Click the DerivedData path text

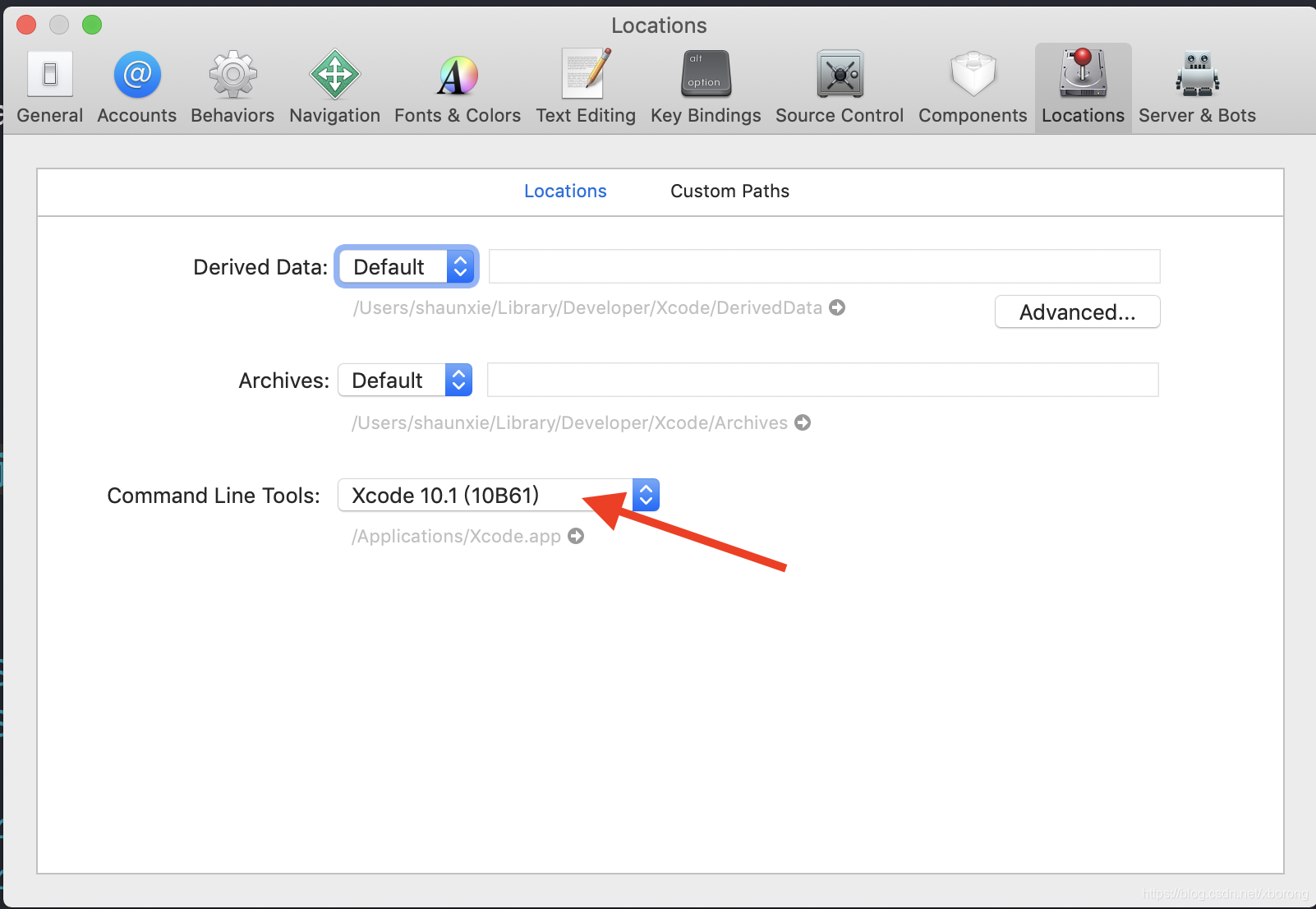(587, 307)
